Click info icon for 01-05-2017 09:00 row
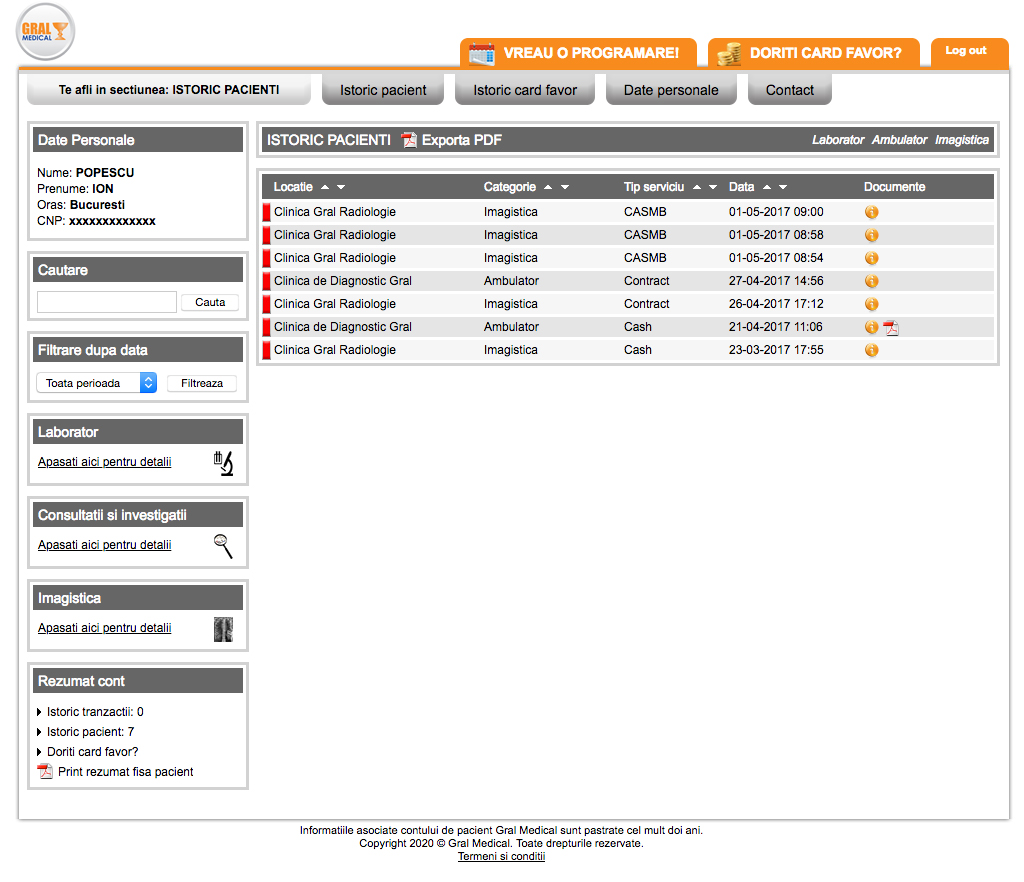The width and height of the screenshot is (1024, 882). pos(871,212)
